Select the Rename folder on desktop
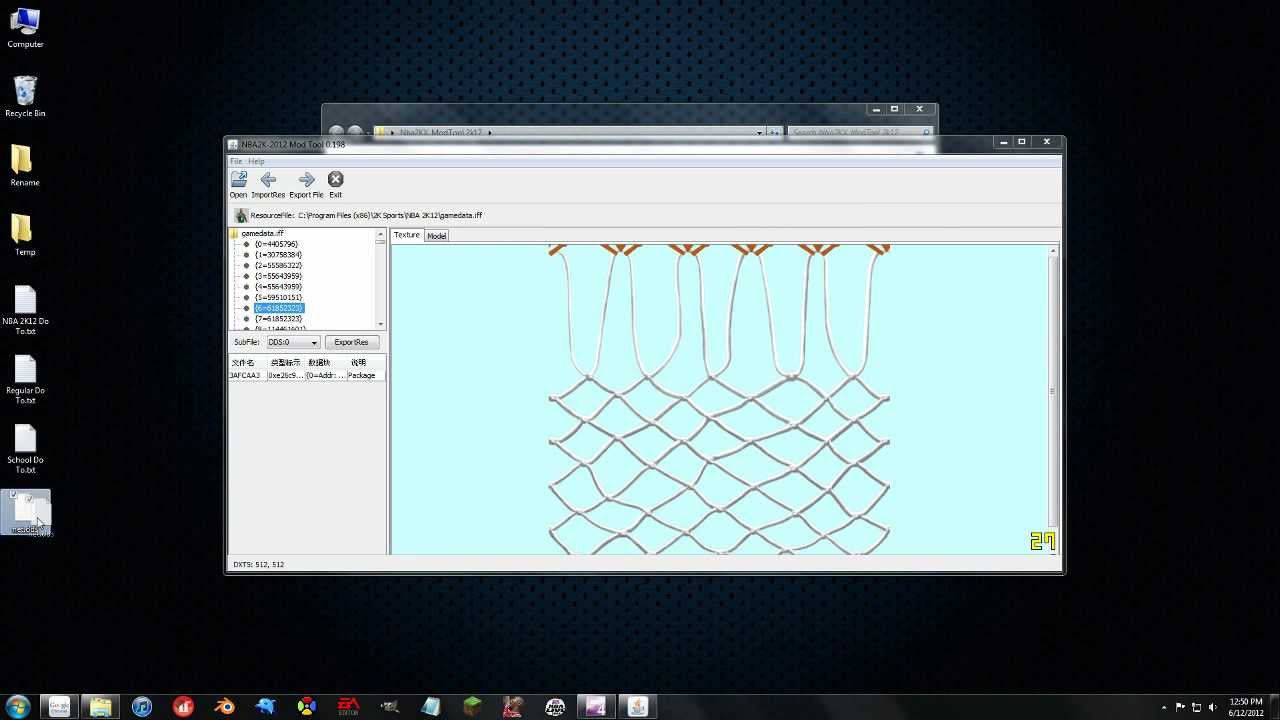 click(25, 166)
